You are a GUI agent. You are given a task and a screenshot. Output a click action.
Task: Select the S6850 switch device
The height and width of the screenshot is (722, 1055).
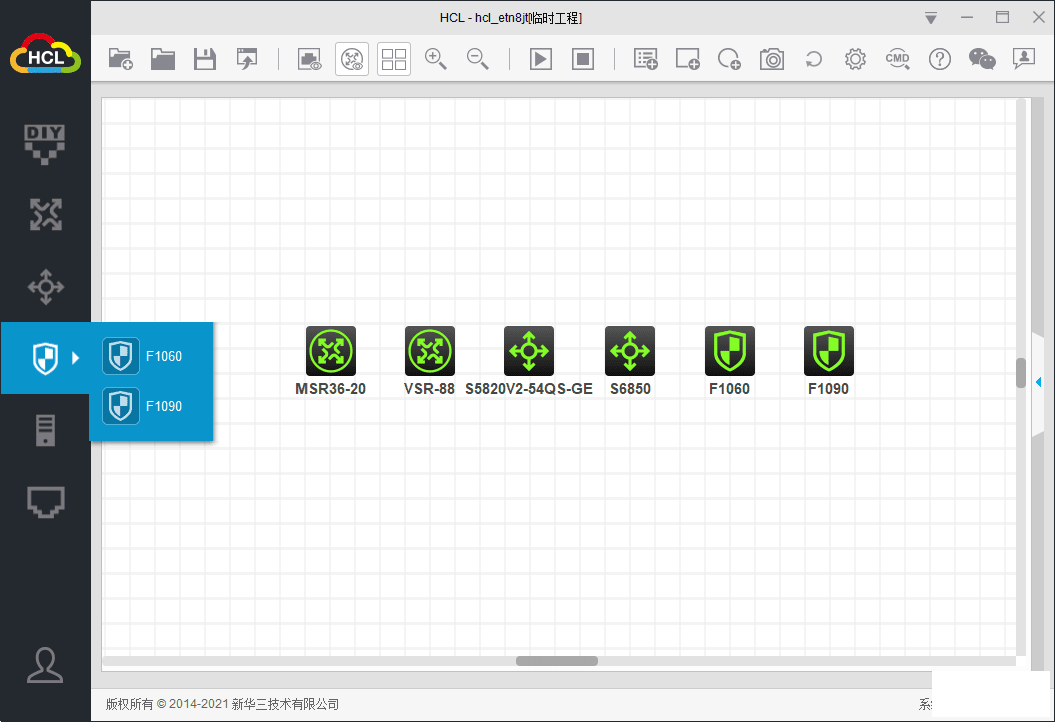pos(630,351)
